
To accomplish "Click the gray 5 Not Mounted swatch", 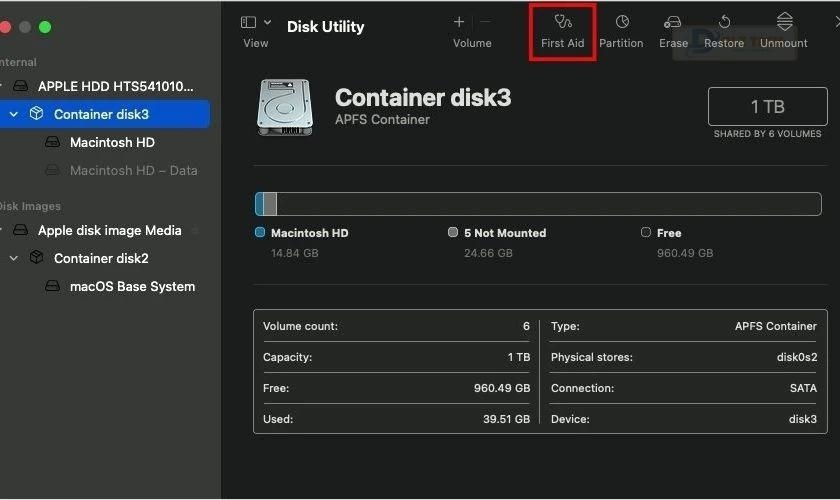I will pyautogui.click(x=453, y=233).
